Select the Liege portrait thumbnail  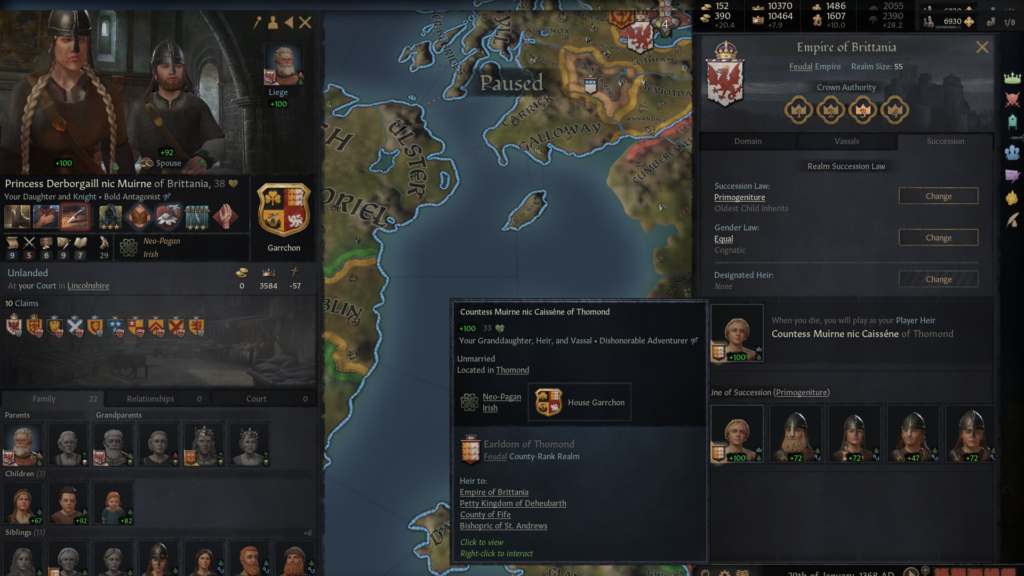tap(283, 65)
